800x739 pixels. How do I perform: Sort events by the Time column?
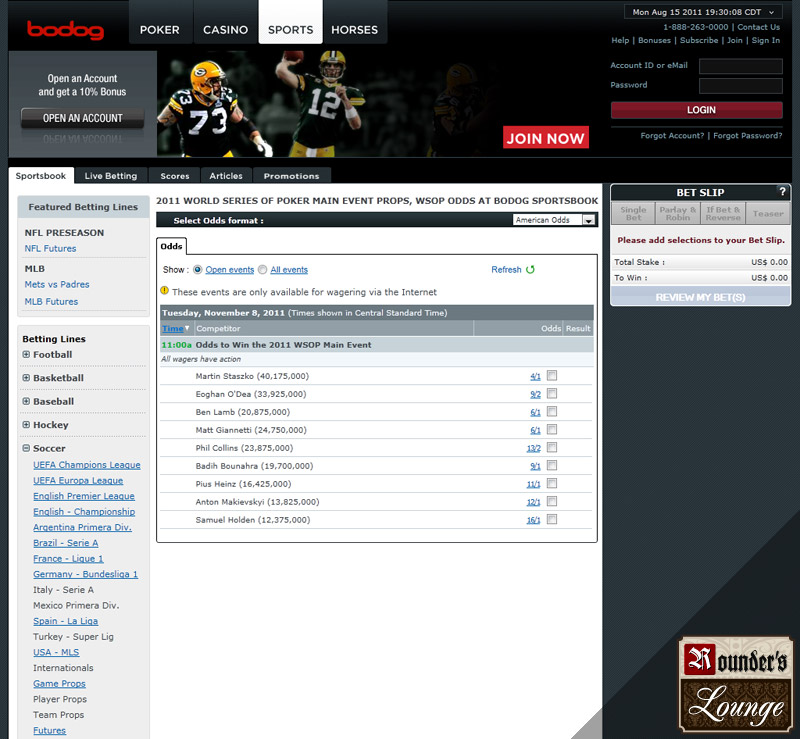(x=173, y=329)
